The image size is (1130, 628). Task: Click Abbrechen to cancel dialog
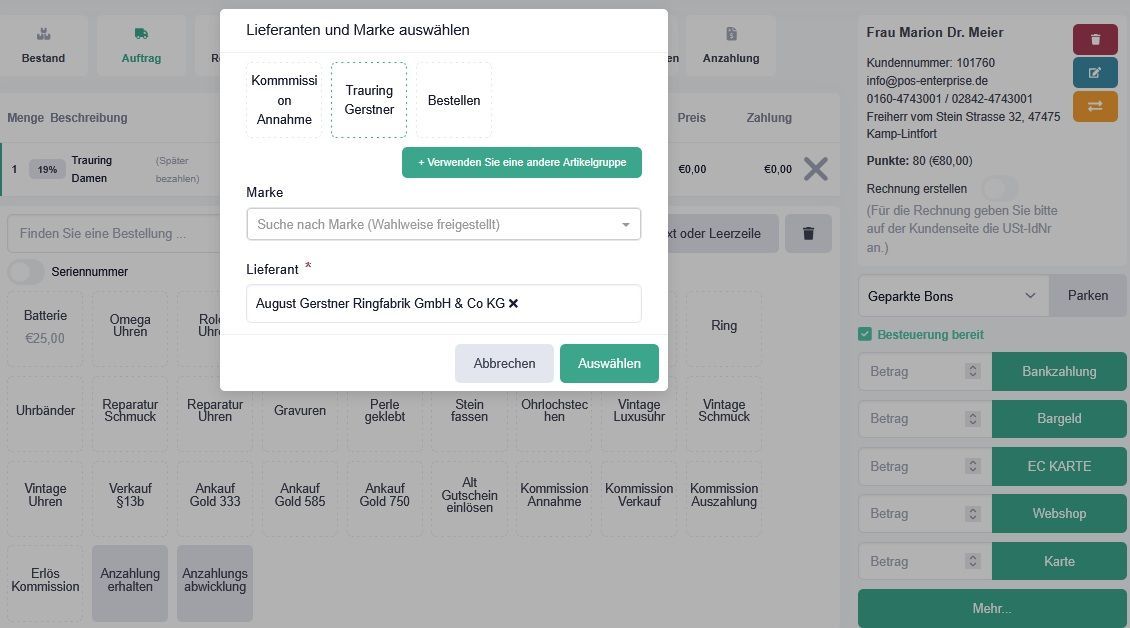coord(504,363)
